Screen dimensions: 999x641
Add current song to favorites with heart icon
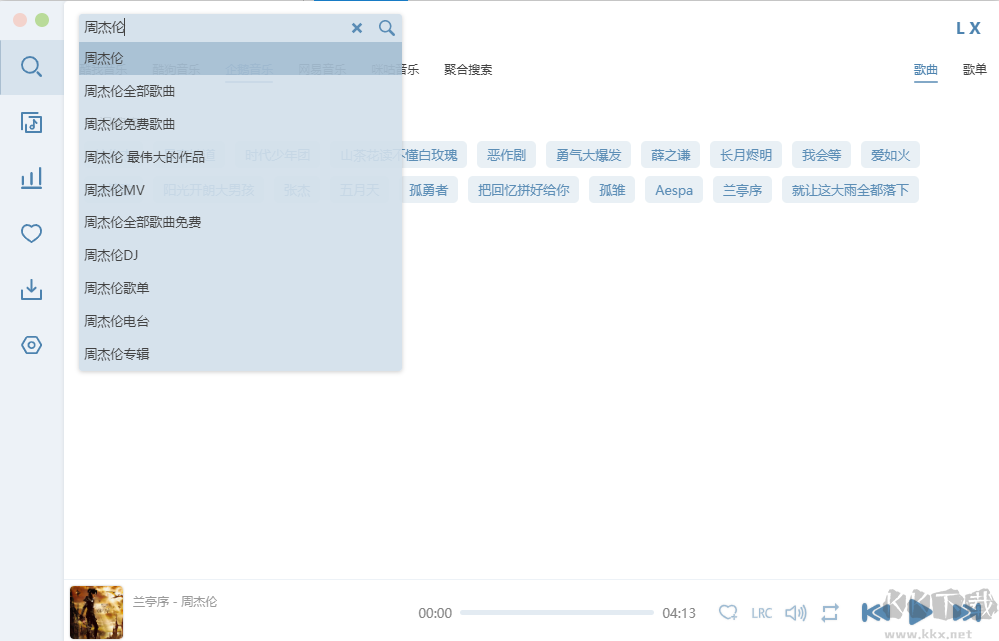729,612
